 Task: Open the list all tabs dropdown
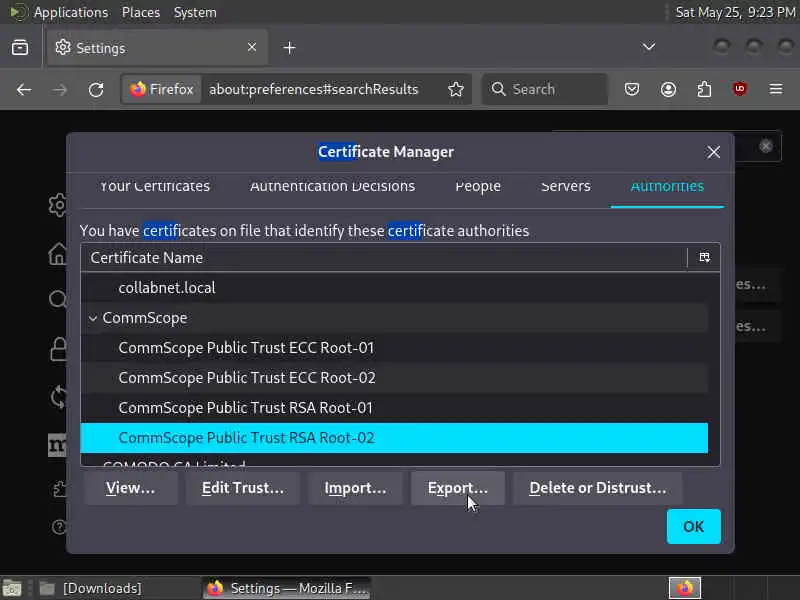[x=648, y=47]
